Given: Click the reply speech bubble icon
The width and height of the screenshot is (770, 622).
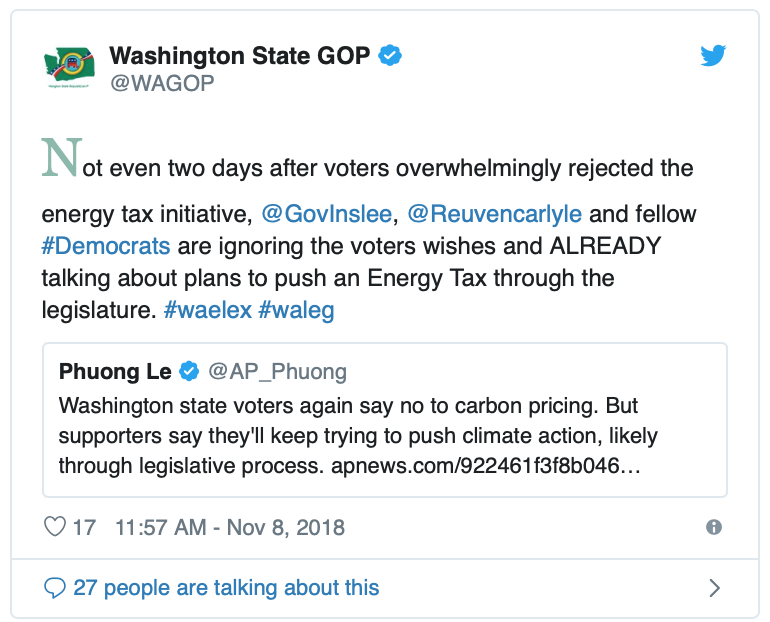Looking at the screenshot, I should [x=55, y=588].
